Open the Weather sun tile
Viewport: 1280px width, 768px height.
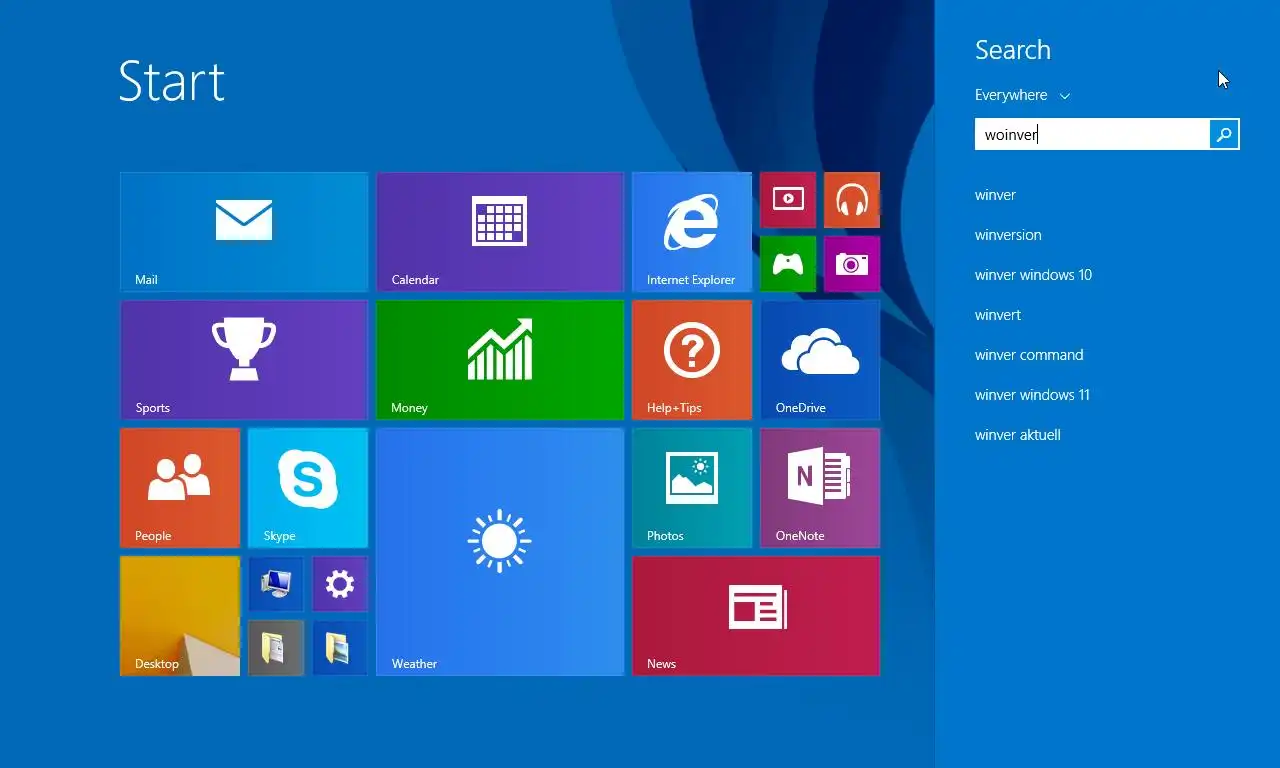[x=500, y=552]
